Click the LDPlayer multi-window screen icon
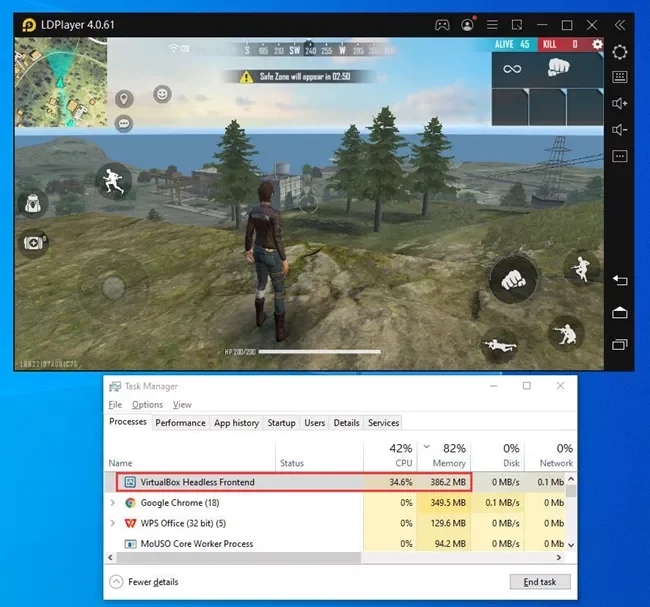 (517, 25)
